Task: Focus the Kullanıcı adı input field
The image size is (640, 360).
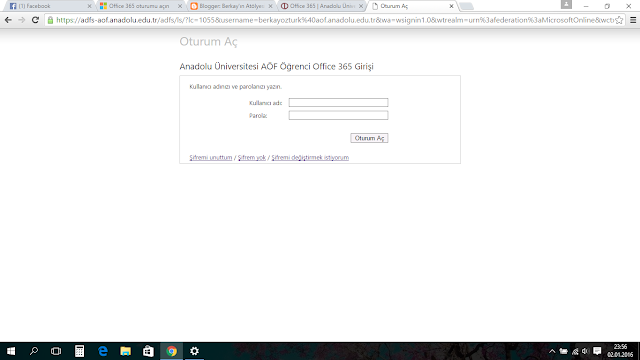Action: (x=338, y=102)
